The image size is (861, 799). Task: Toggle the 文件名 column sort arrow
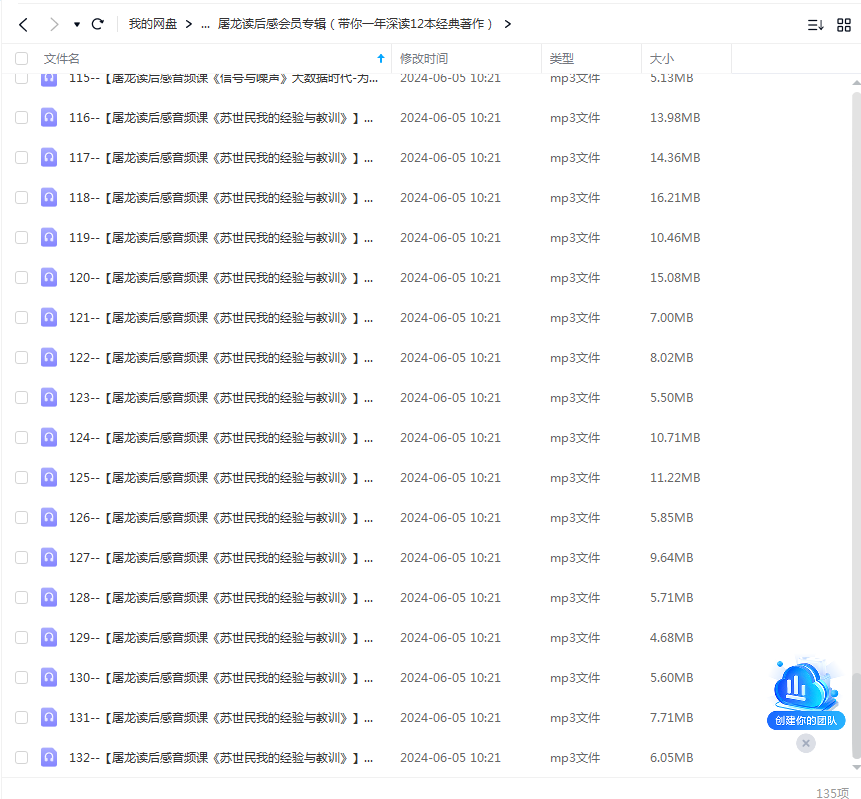379,58
